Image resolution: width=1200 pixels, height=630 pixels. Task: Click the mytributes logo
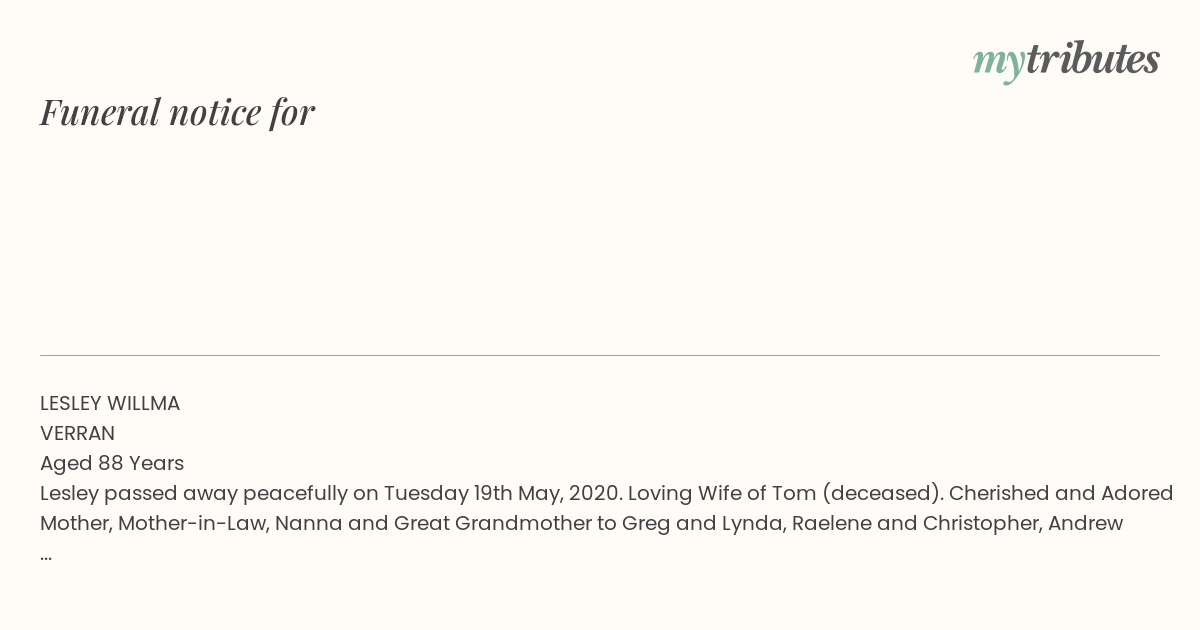coord(1066,61)
